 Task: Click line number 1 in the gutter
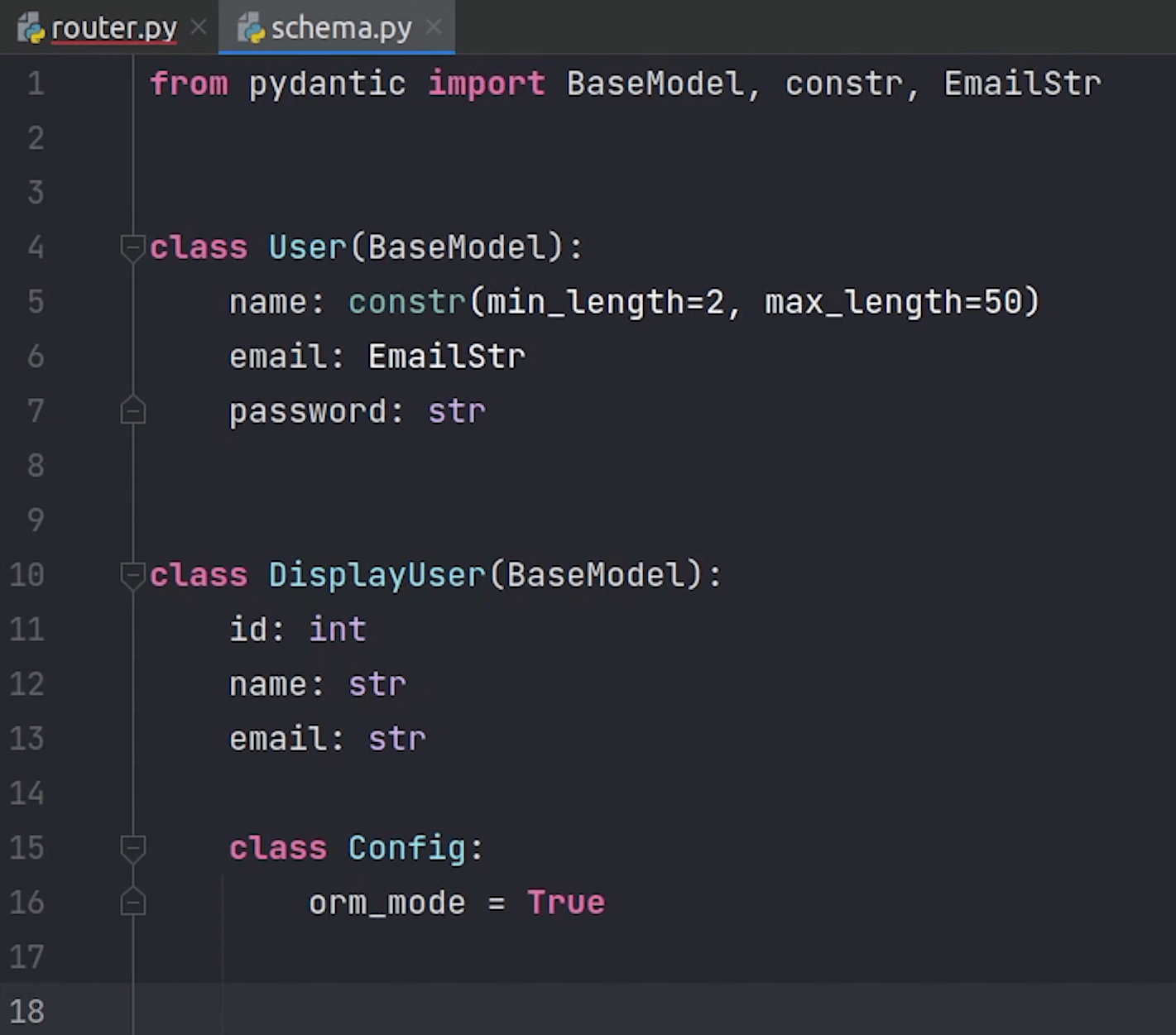36,84
